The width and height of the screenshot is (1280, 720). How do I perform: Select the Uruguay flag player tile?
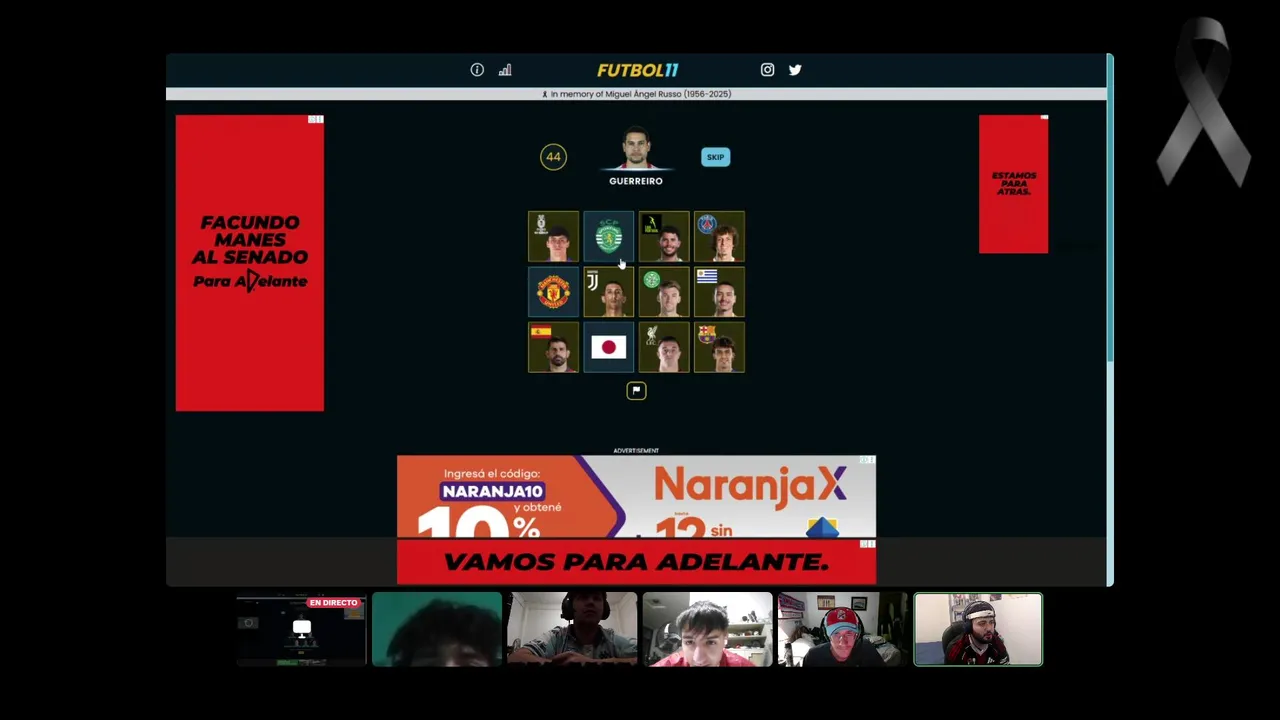(719, 292)
